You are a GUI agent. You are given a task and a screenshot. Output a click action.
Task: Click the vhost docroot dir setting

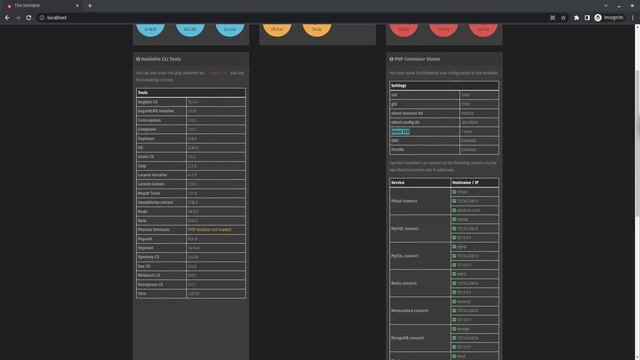[x=444, y=113]
